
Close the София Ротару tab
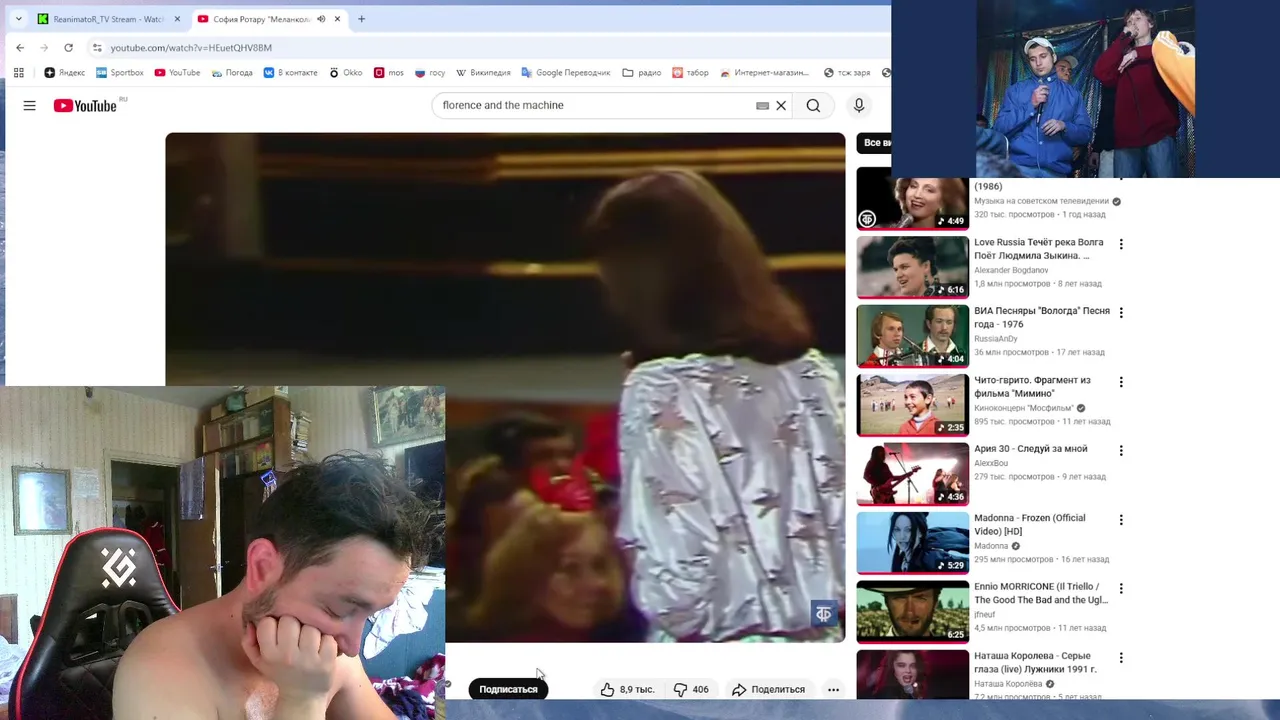pyautogui.click(x=338, y=19)
